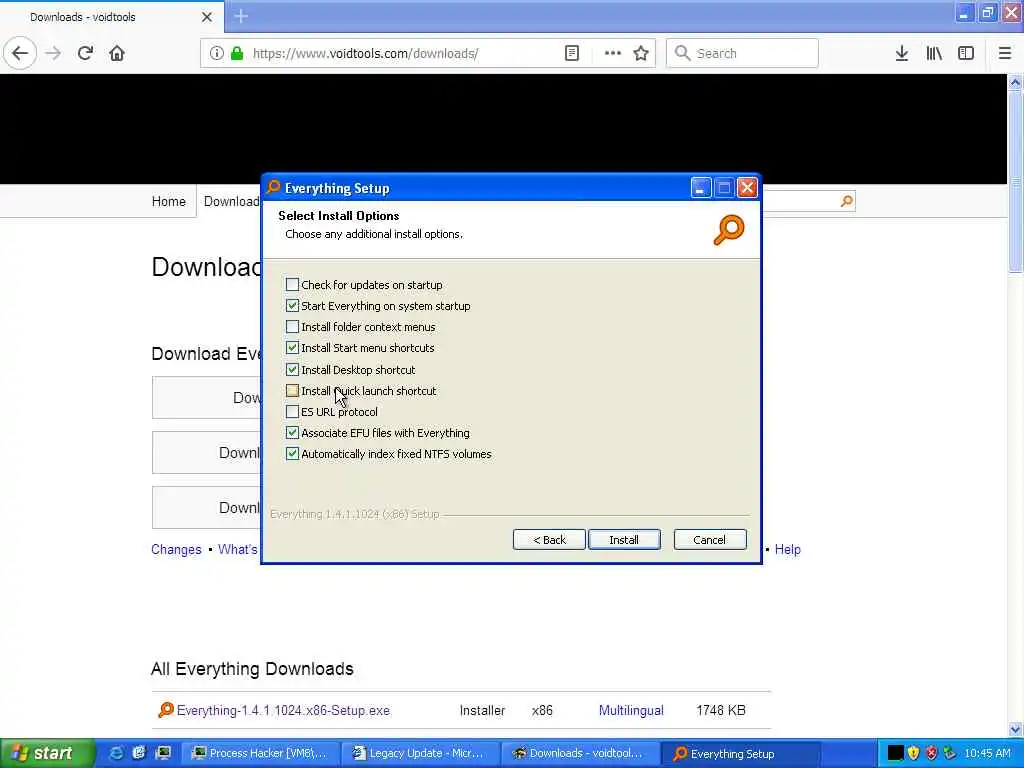Open Firefox hamburger menu
The width and height of the screenshot is (1024, 768).
1005,53
